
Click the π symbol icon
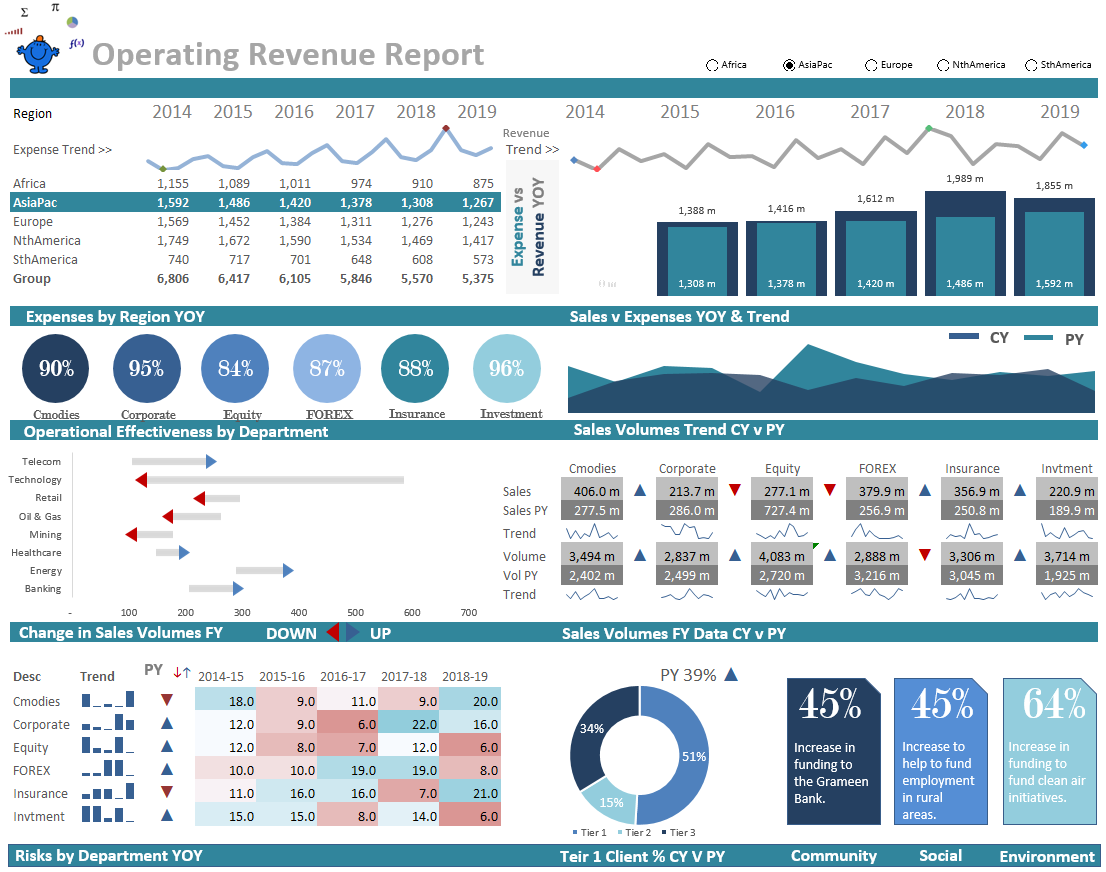click(55, 7)
